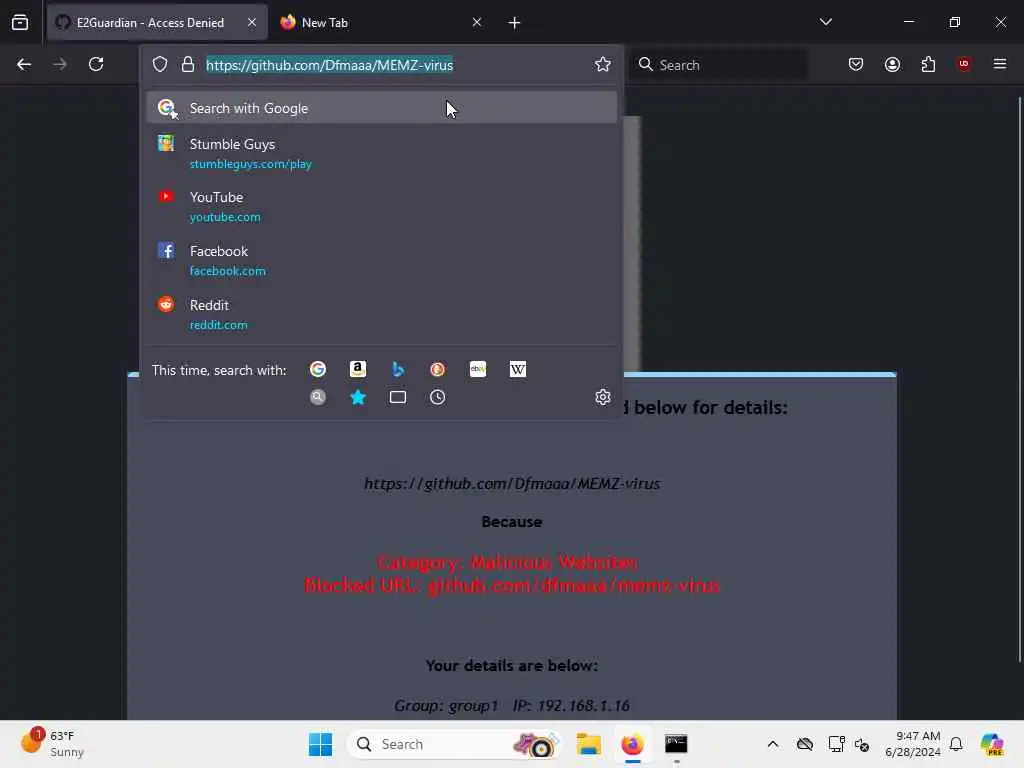Viewport: 1024px width, 768px height.
Task: Go back to previous page
Action: 24,64
